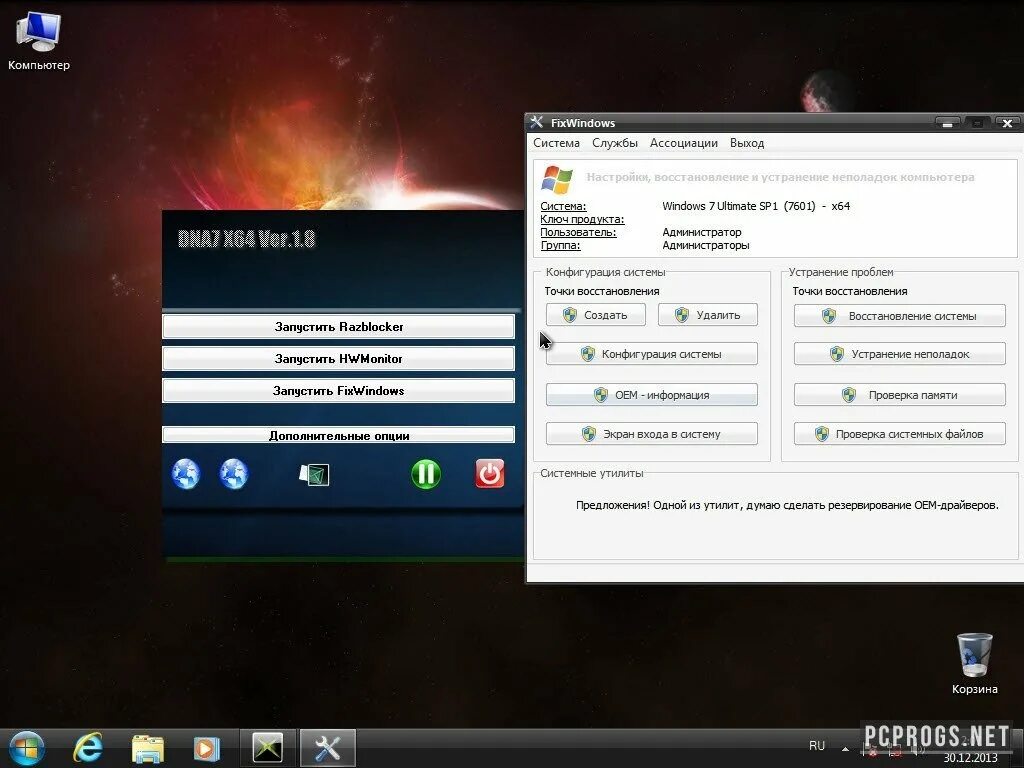Click the Администраторы group value
The width and height of the screenshot is (1024, 768).
coord(705,246)
